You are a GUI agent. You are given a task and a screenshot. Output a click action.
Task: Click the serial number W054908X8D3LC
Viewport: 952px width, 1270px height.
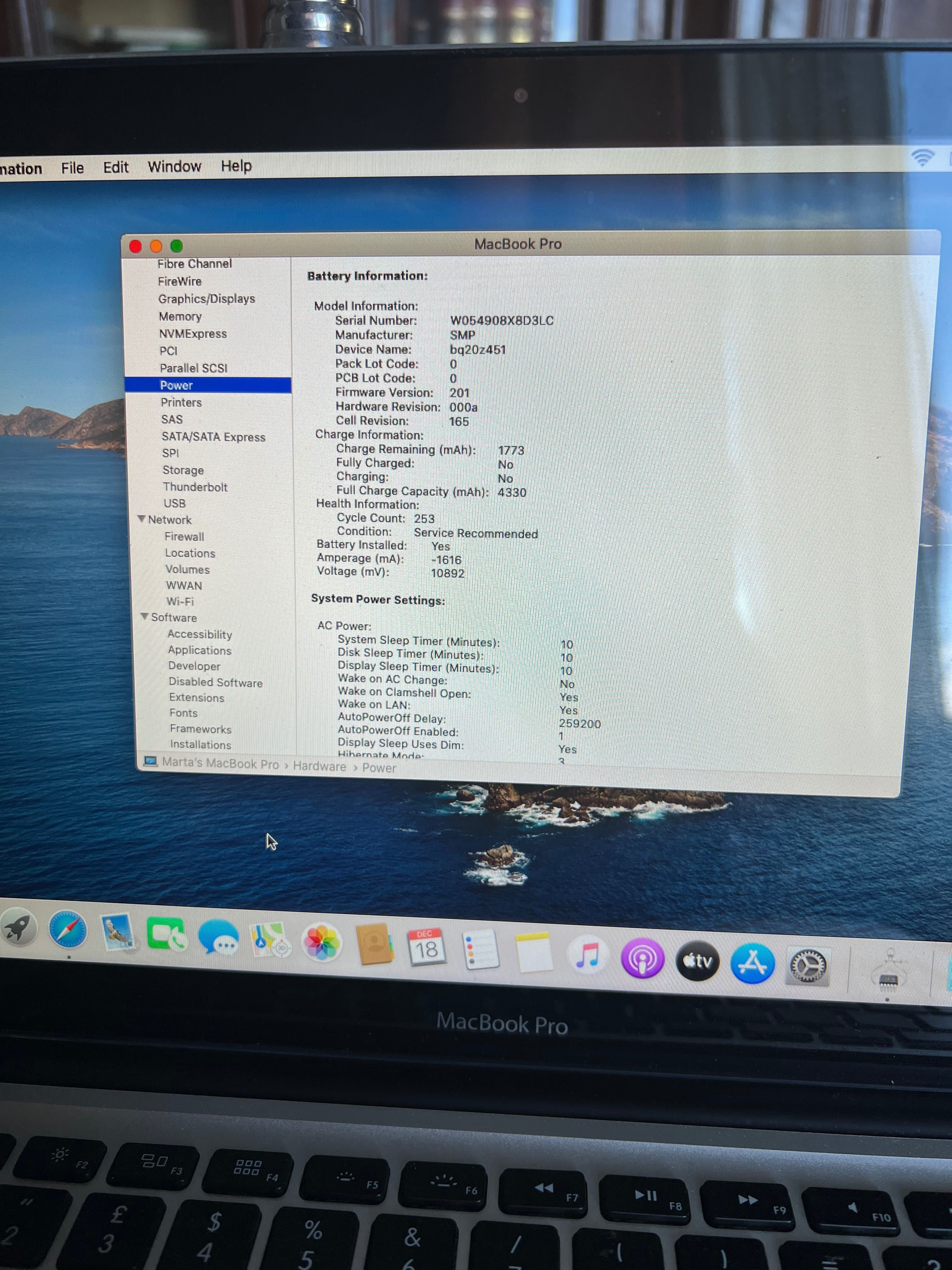[502, 320]
